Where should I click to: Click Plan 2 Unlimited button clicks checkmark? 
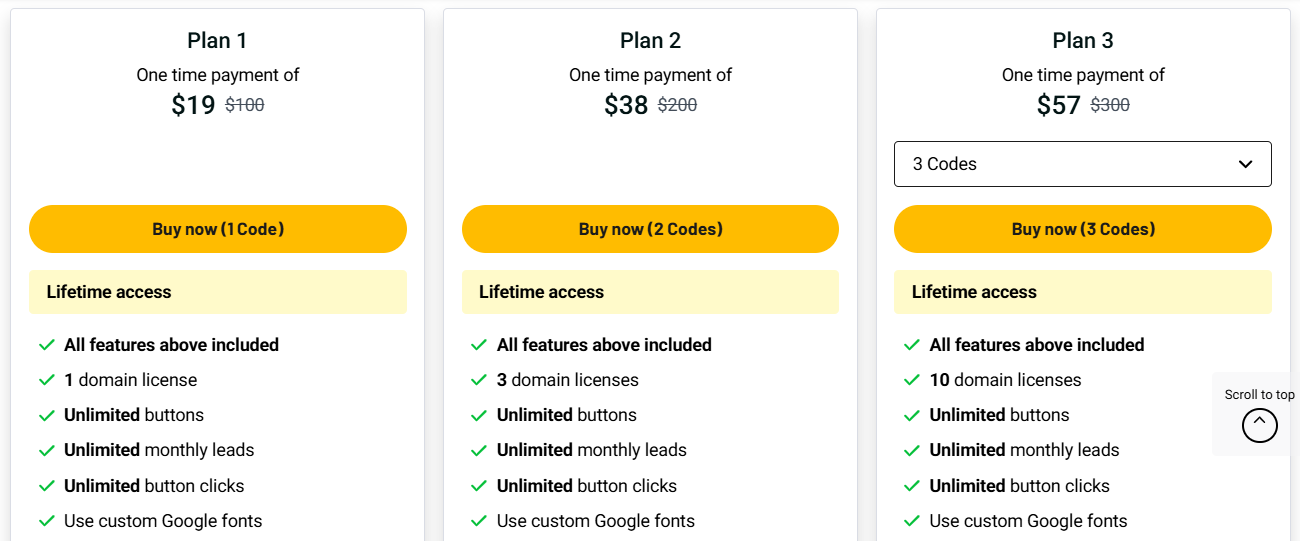pos(479,486)
